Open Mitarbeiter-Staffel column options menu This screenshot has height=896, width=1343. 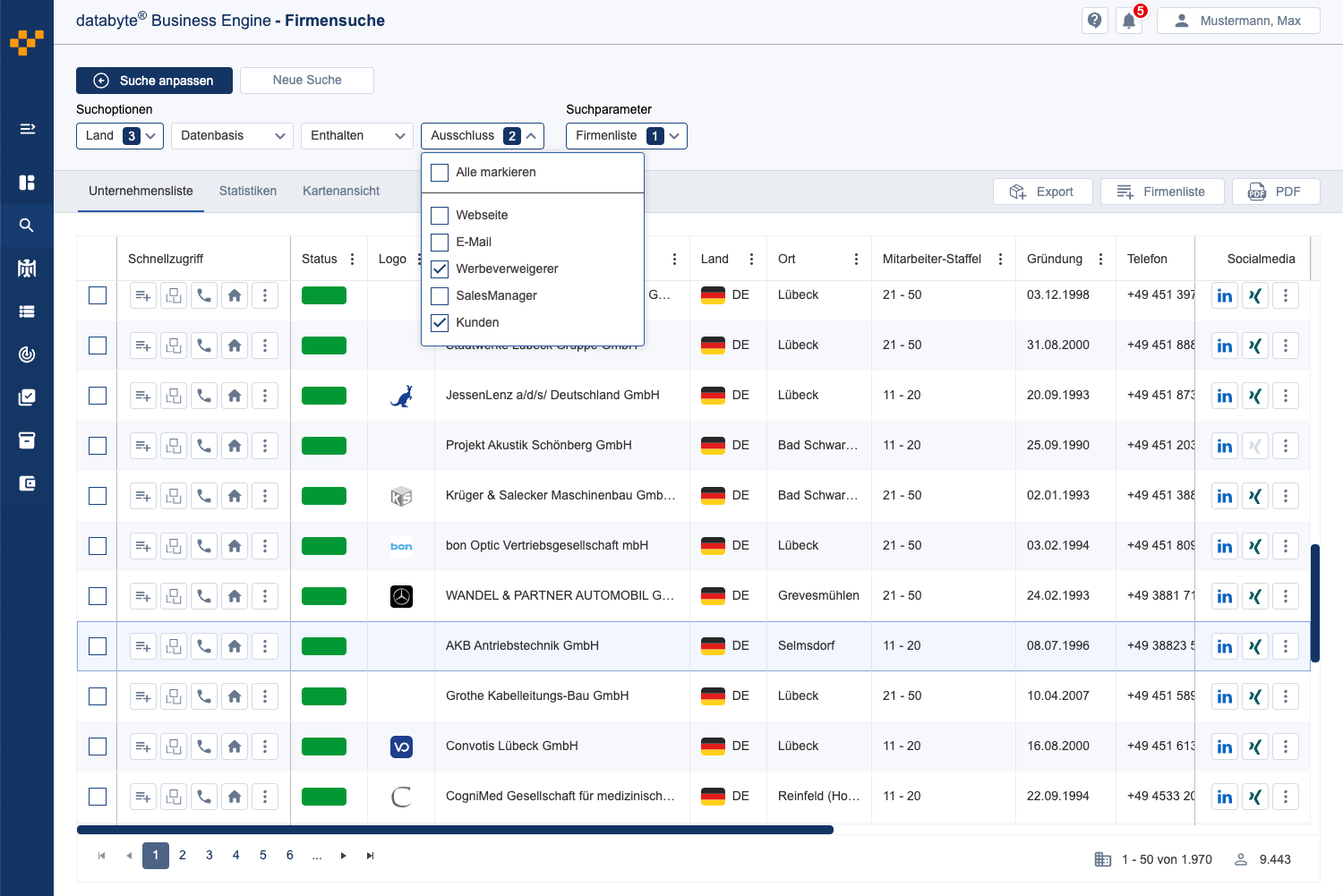[x=1000, y=259]
